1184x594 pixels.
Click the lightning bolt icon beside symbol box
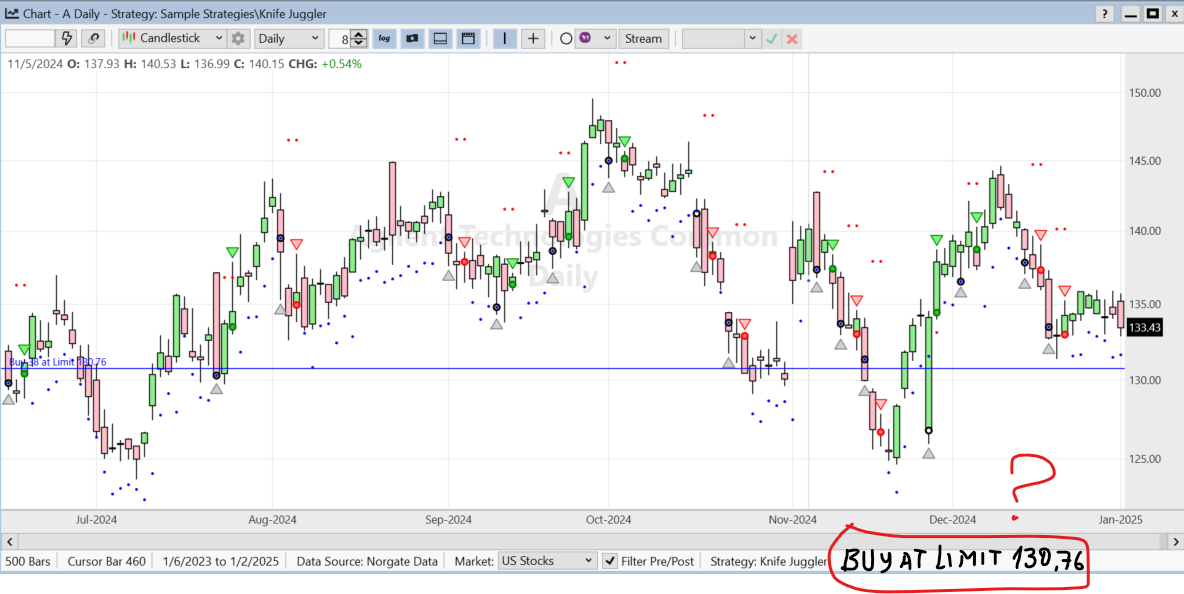coord(68,39)
